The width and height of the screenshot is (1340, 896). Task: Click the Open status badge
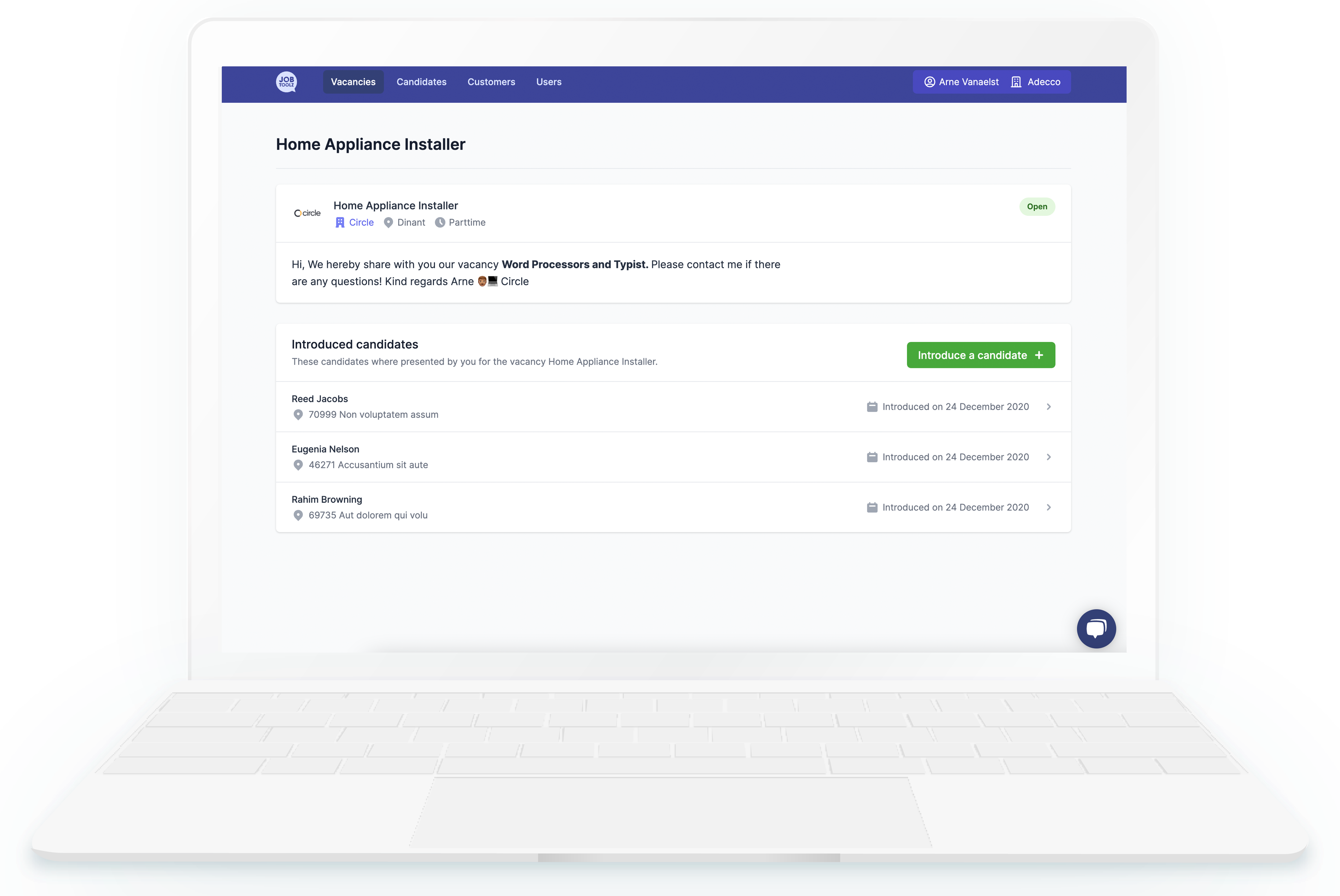1036,206
